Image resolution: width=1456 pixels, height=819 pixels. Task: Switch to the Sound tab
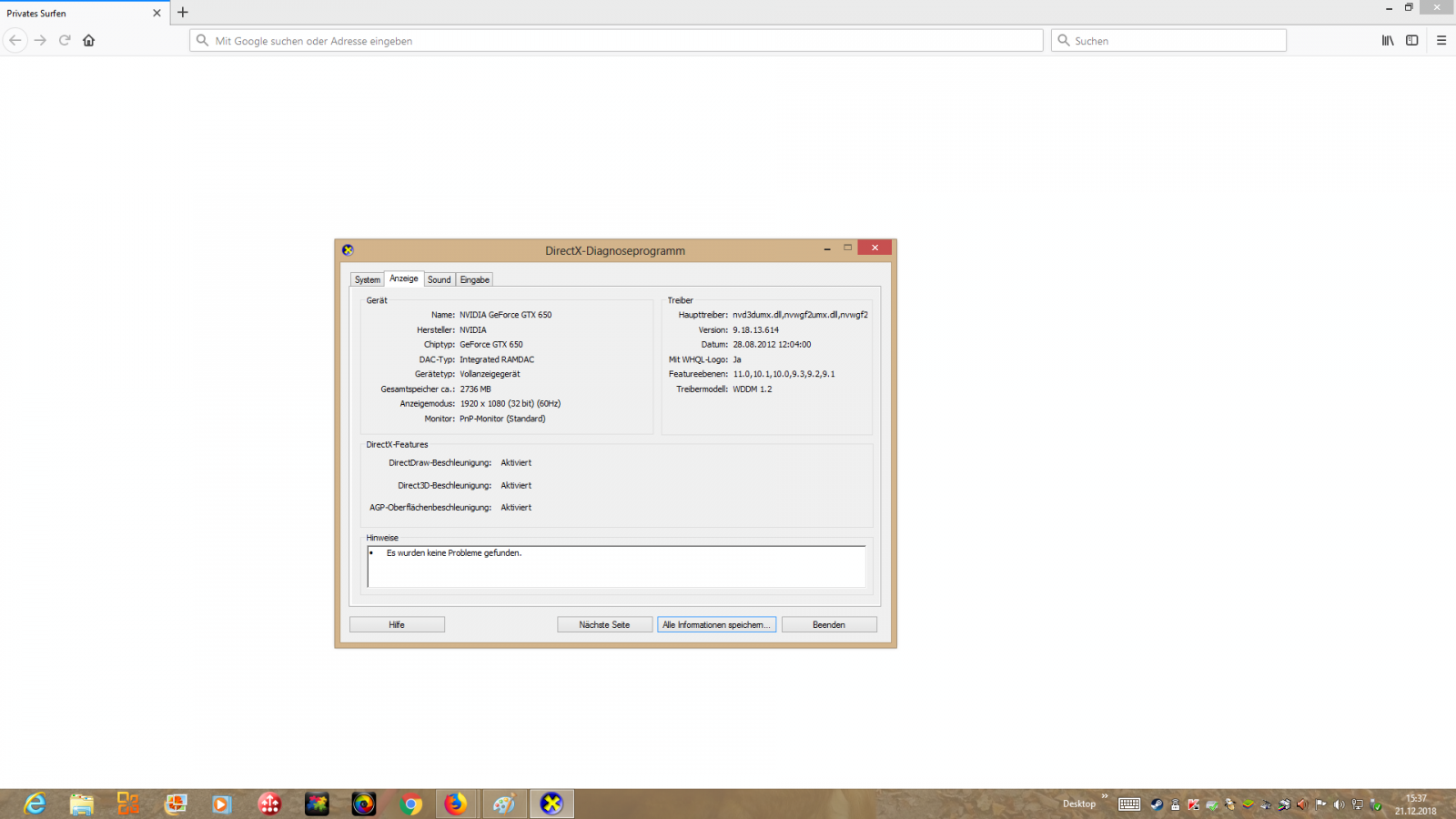tap(440, 279)
